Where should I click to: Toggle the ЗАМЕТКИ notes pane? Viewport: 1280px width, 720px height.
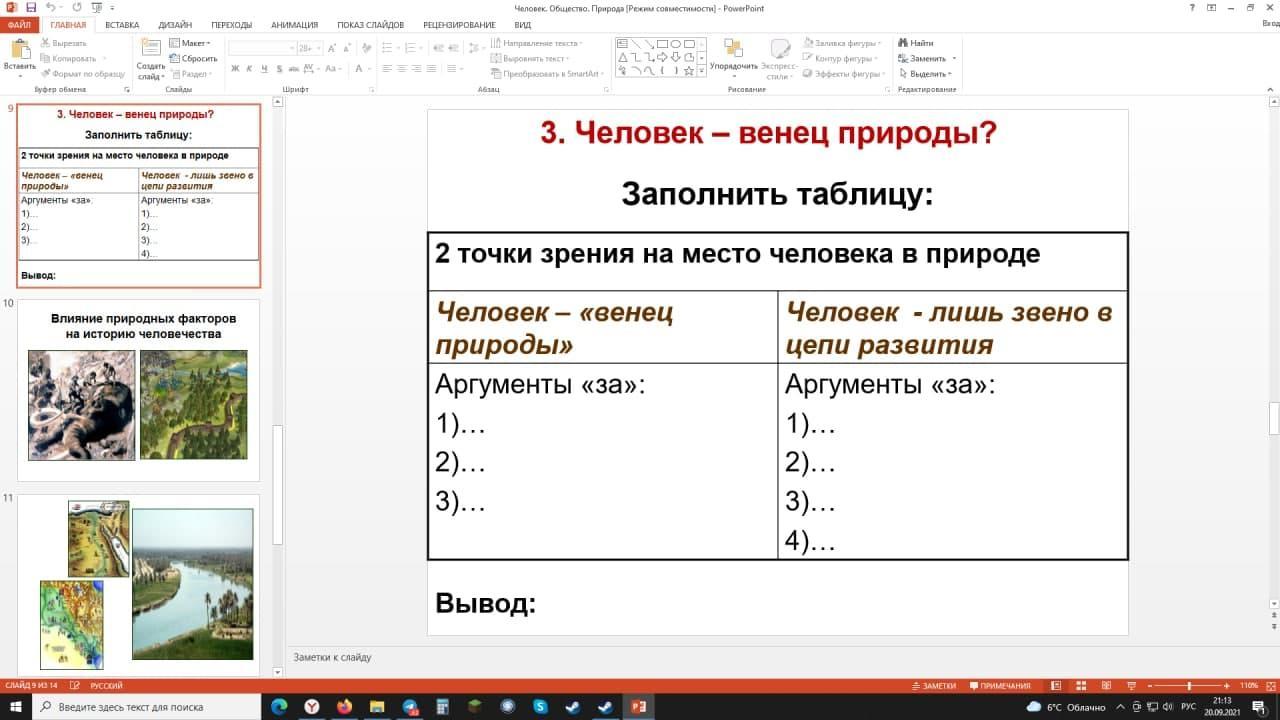coord(934,686)
